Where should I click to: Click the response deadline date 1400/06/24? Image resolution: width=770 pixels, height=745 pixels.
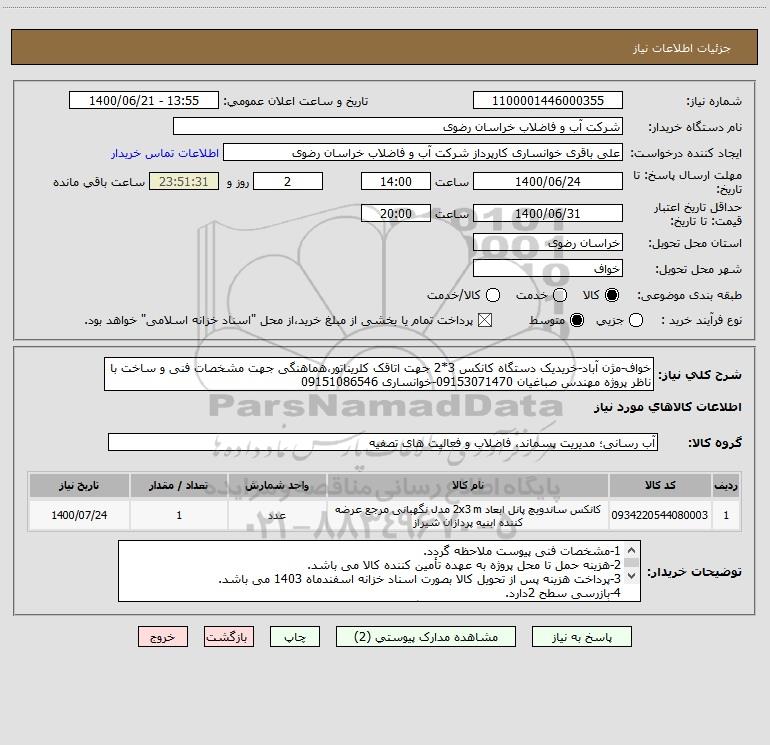pos(548,182)
